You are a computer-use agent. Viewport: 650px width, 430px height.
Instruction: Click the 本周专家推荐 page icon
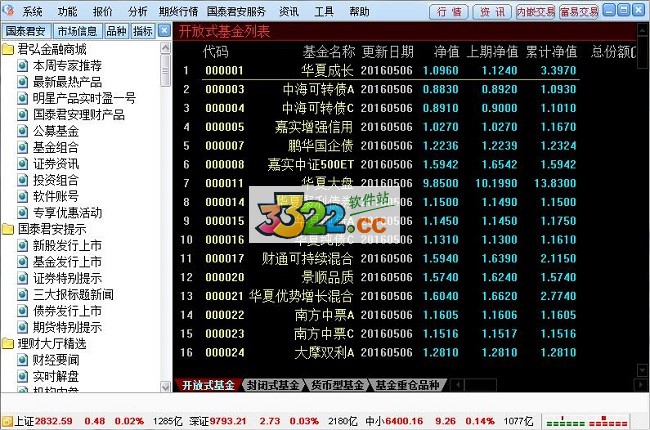(23, 66)
